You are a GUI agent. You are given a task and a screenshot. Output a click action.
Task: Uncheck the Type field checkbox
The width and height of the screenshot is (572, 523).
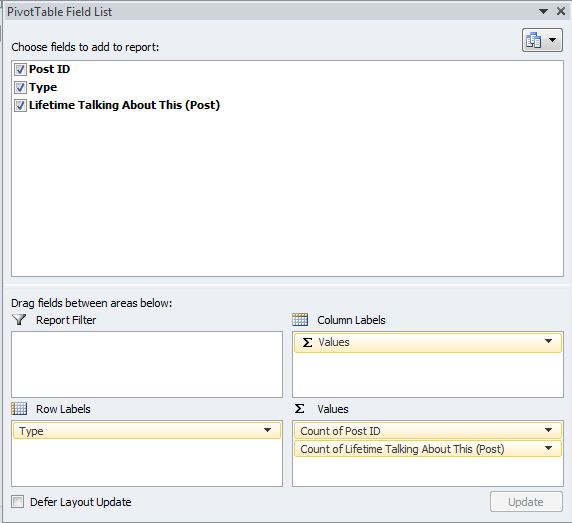click(20, 88)
